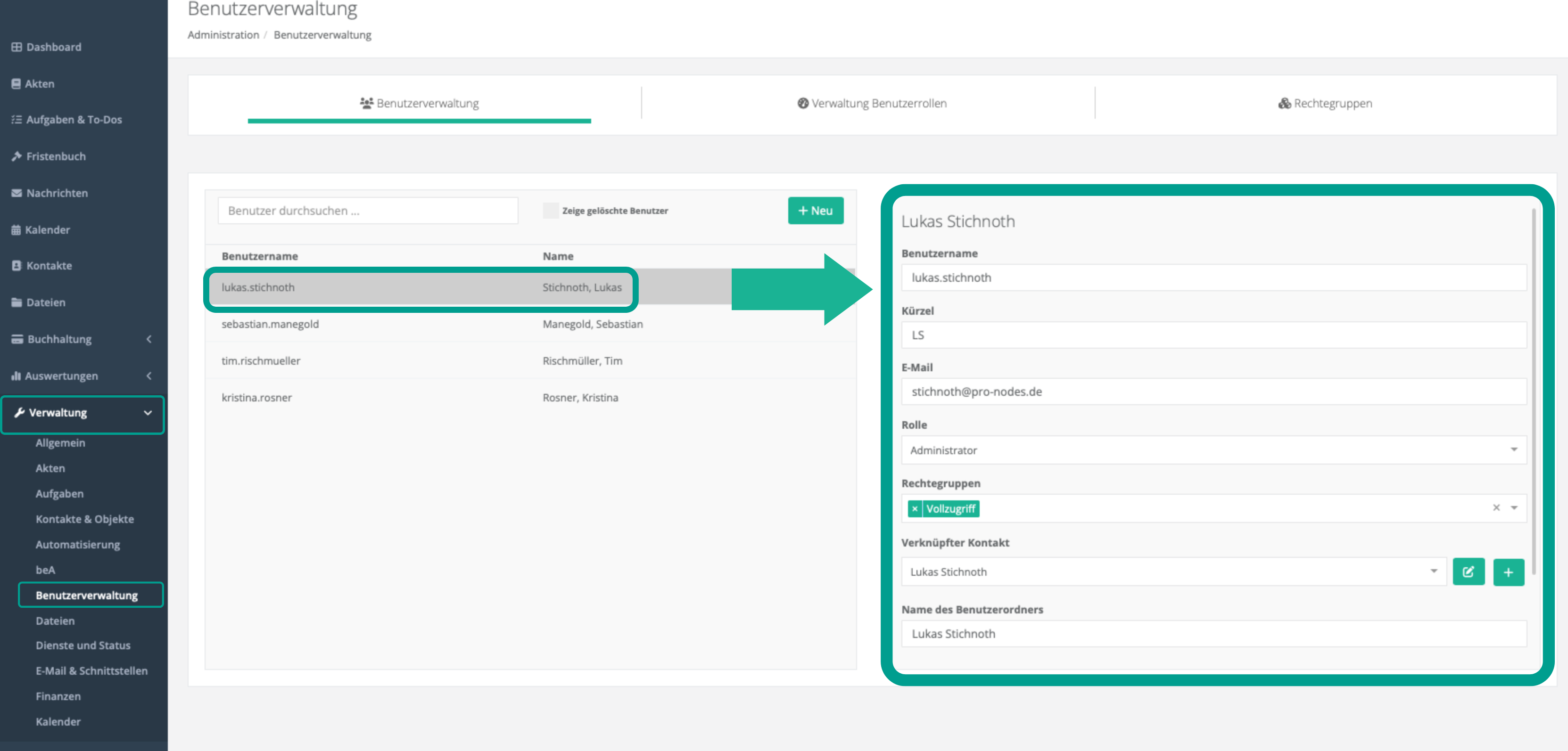The height and width of the screenshot is (751, 1568).
Task: Click the Neu button to add user
Action: [x=815, y=211]
